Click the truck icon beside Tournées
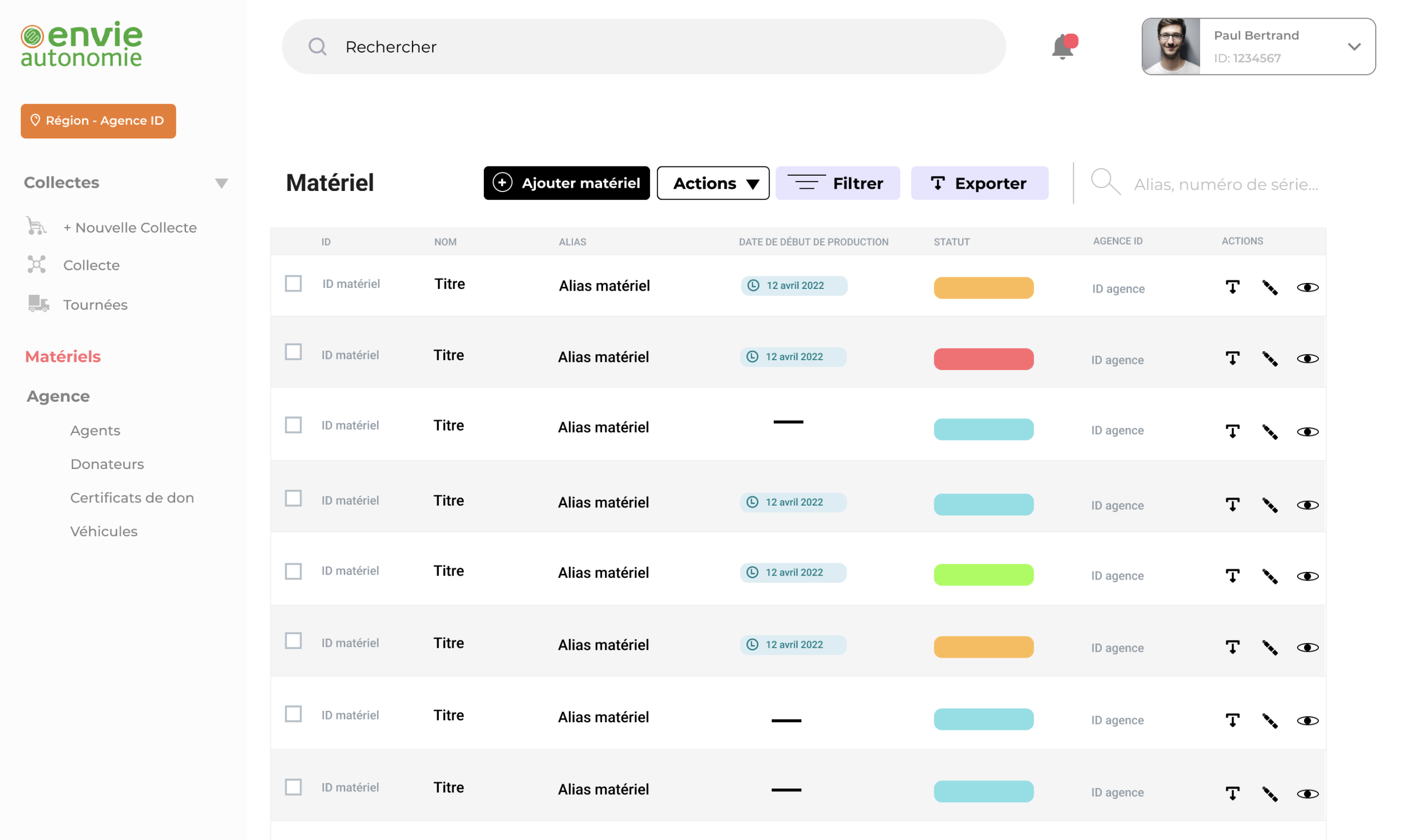 pos(38,304)
